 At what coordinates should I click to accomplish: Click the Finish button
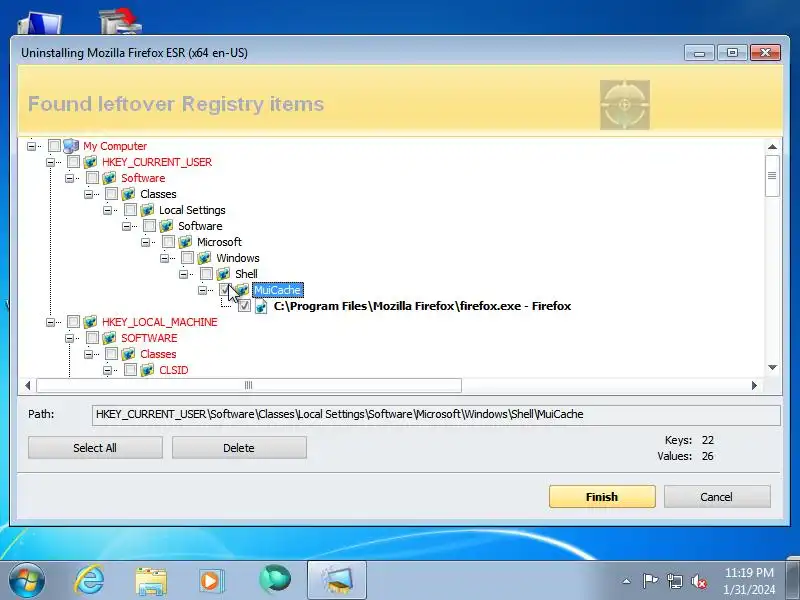coord(602,497)
